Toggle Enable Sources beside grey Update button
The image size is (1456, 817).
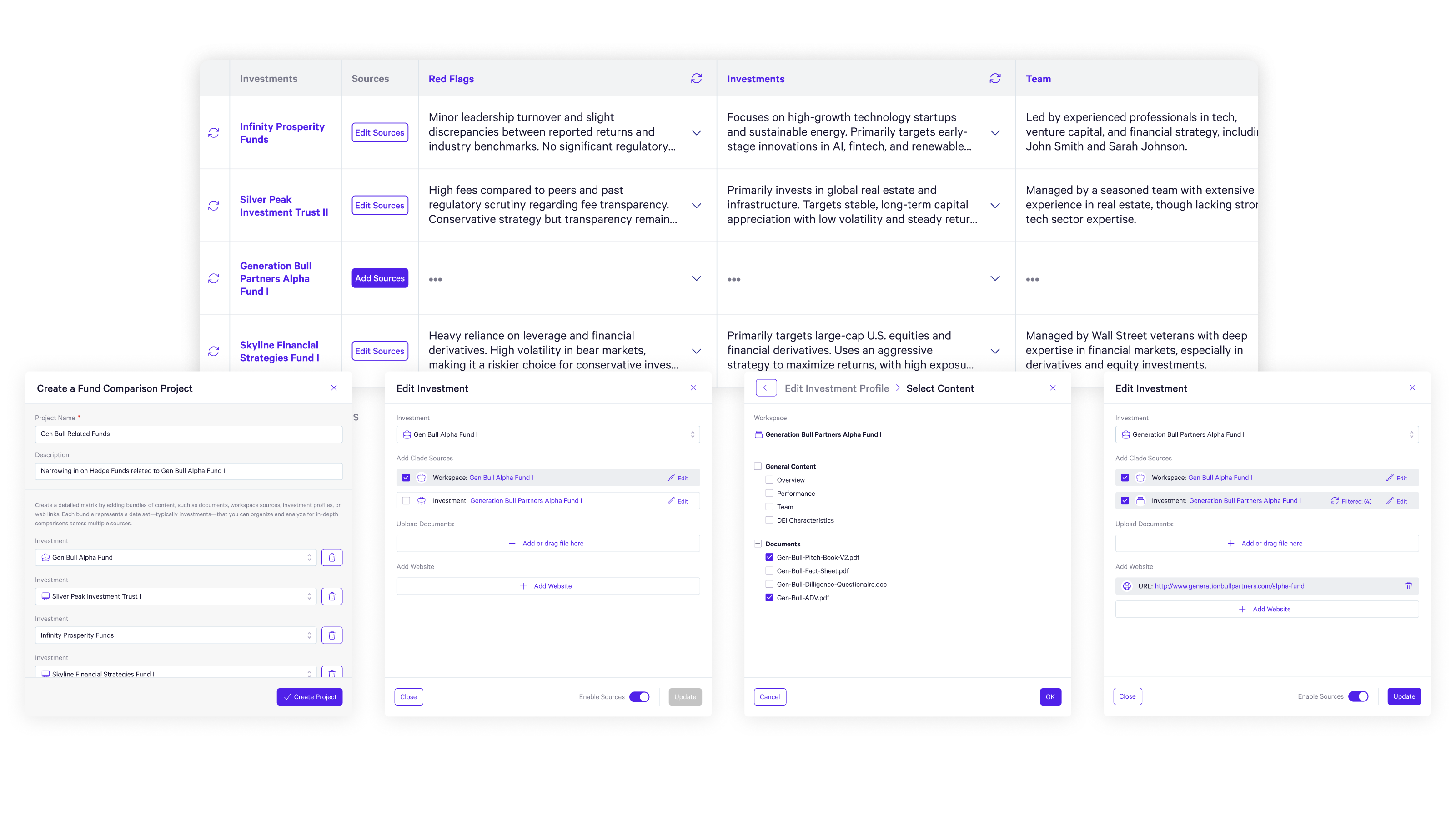639,697
